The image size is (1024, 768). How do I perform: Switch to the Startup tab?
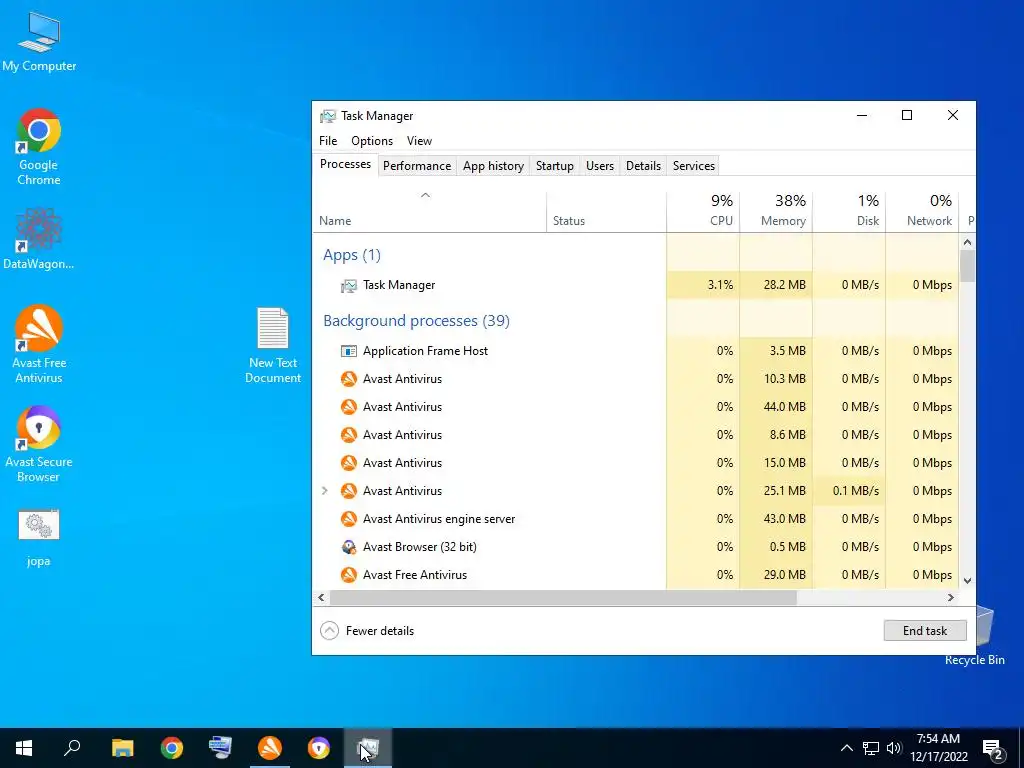pos(554,166)
